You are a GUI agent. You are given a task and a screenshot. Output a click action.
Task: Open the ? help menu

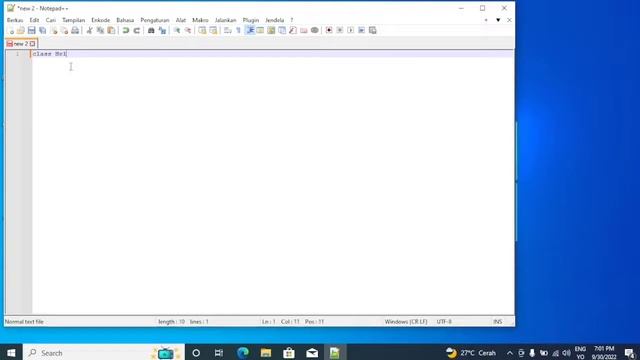291,20
